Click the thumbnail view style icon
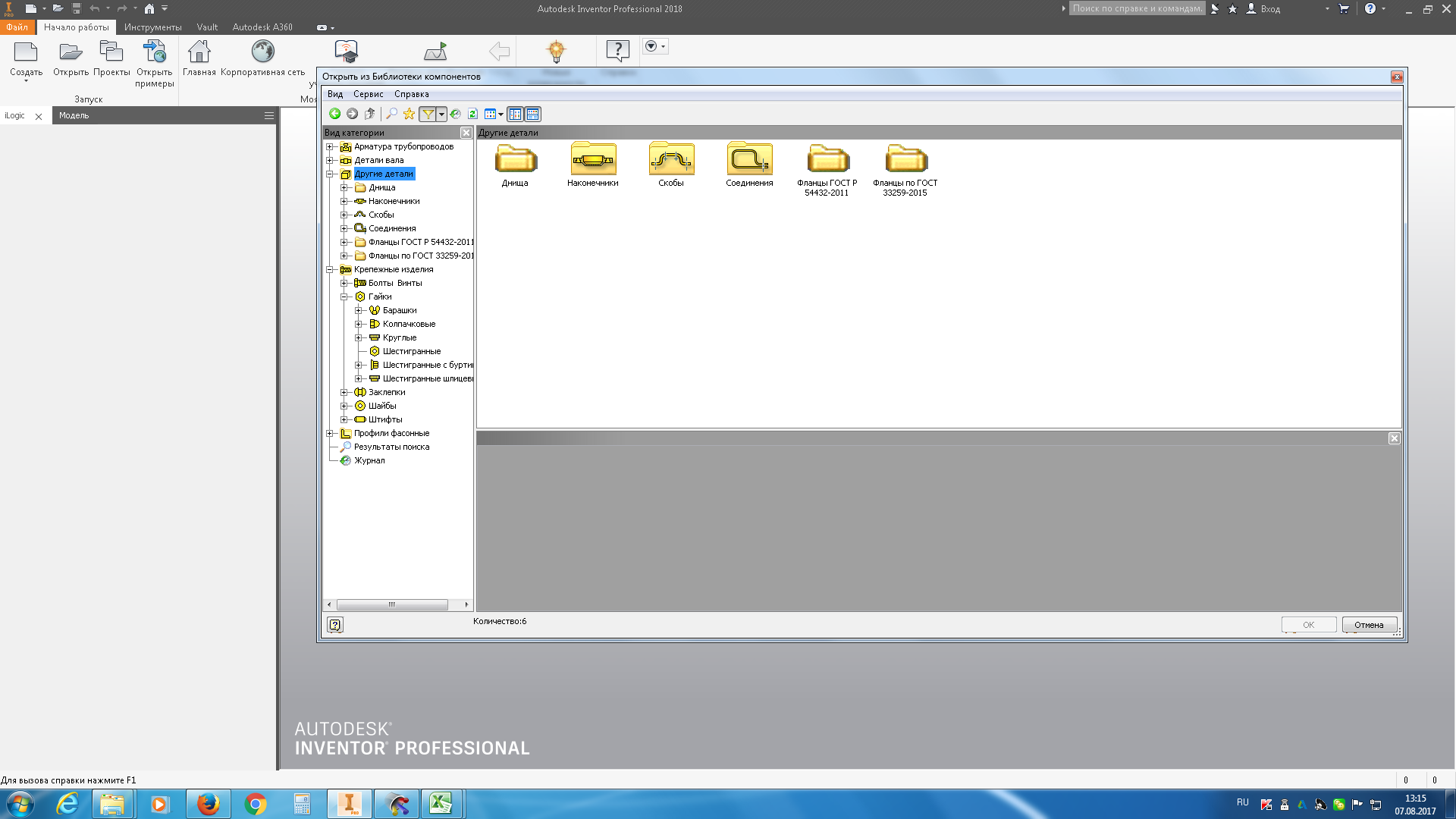Image resolution: width=1456 pixels, height=819 pixels. 490,114
